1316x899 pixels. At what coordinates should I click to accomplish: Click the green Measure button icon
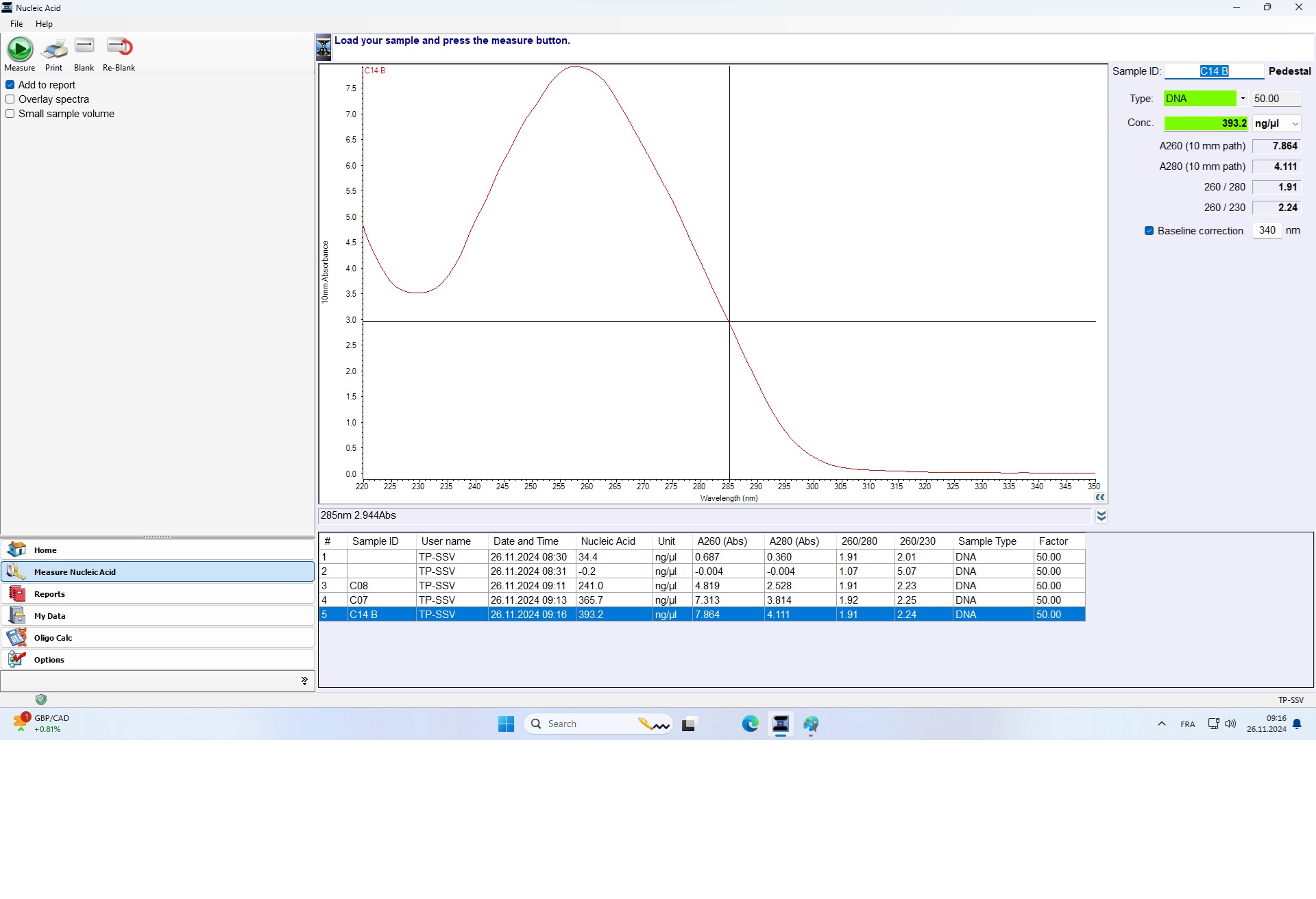[x=20, y=49]
